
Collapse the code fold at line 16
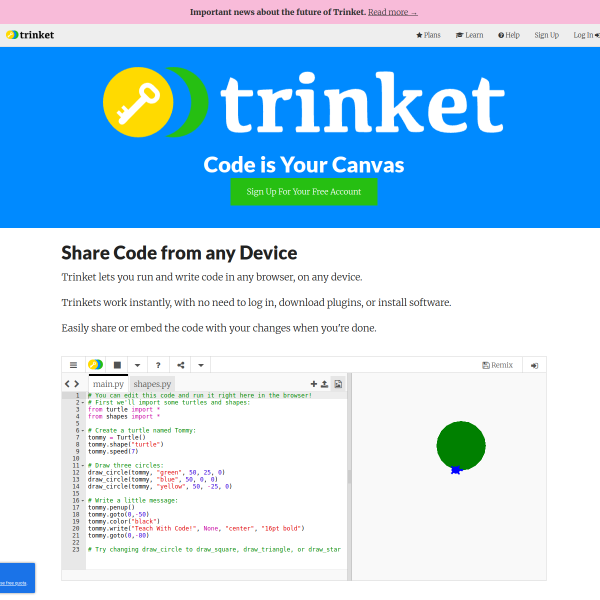[83, 501]
